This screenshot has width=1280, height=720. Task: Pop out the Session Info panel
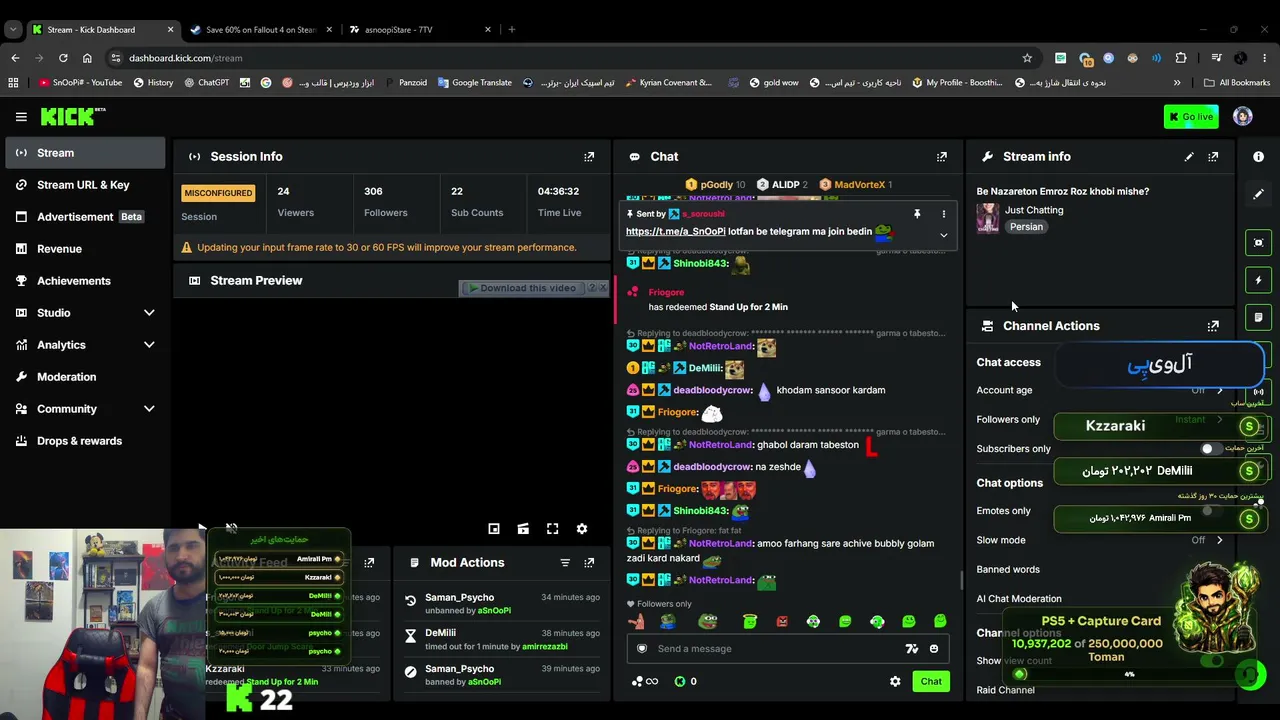(x=589, y=157)
